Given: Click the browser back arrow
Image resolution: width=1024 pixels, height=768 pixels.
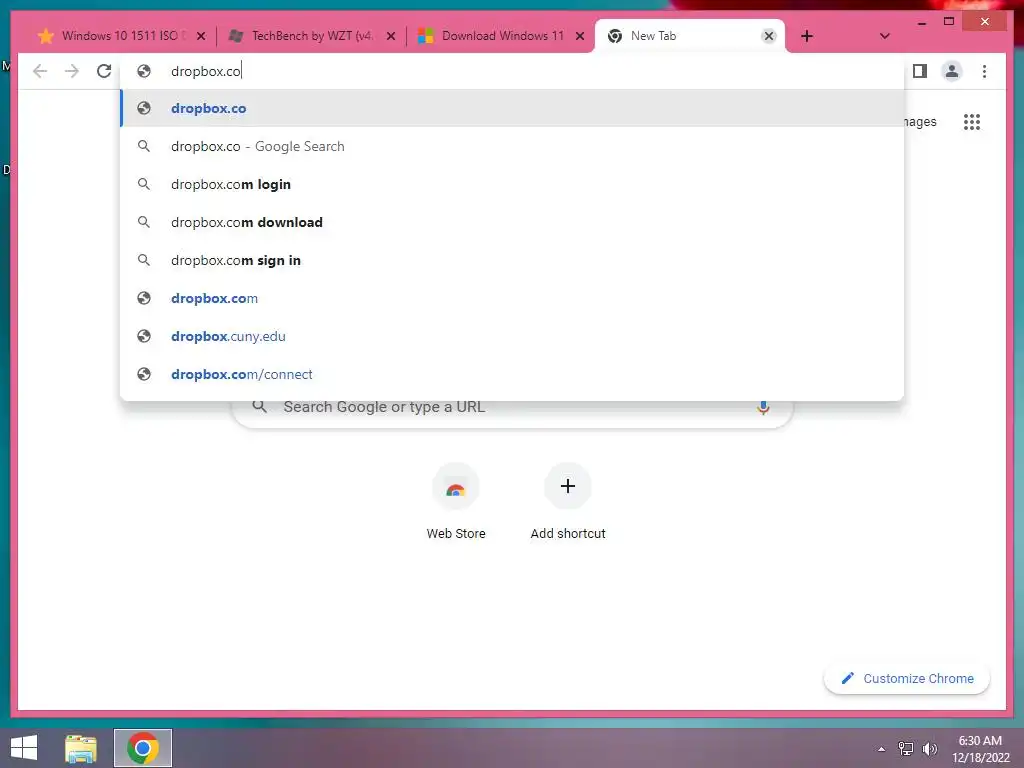Looking at the screenshot, I should pos(40,71).
